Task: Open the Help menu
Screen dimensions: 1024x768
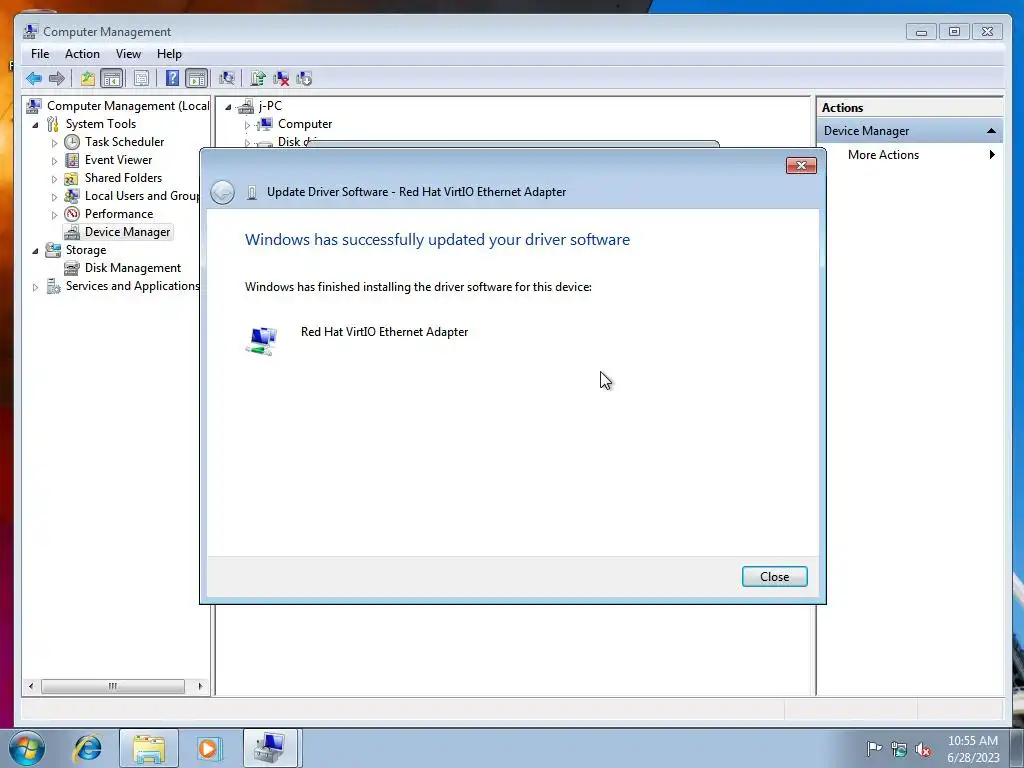Action: (x=169, y=54)
